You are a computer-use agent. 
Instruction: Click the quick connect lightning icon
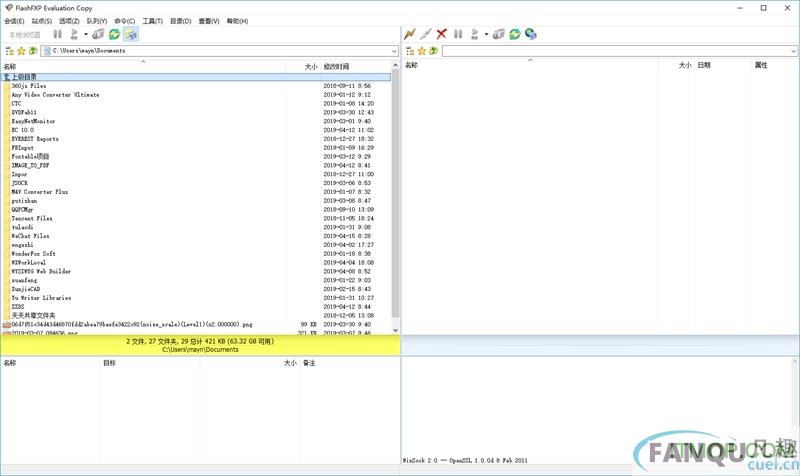click(410, 34)
